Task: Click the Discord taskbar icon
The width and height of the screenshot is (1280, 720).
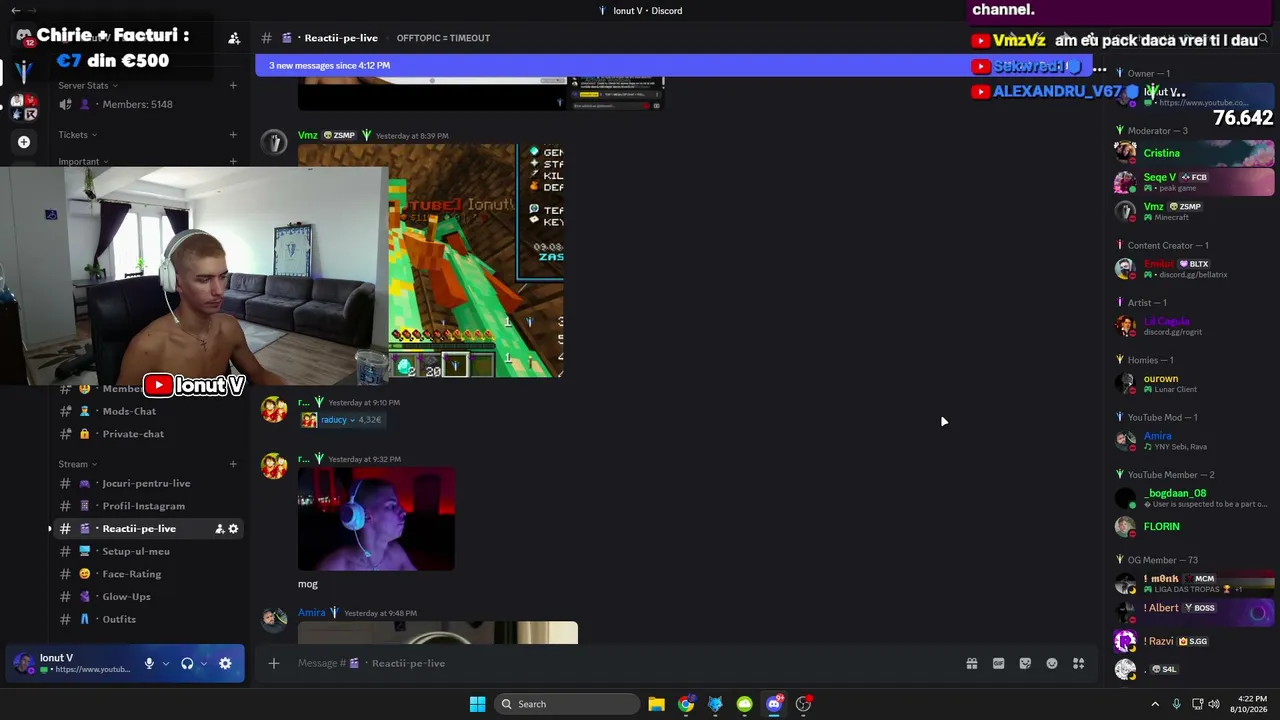Action: point(774,704)
